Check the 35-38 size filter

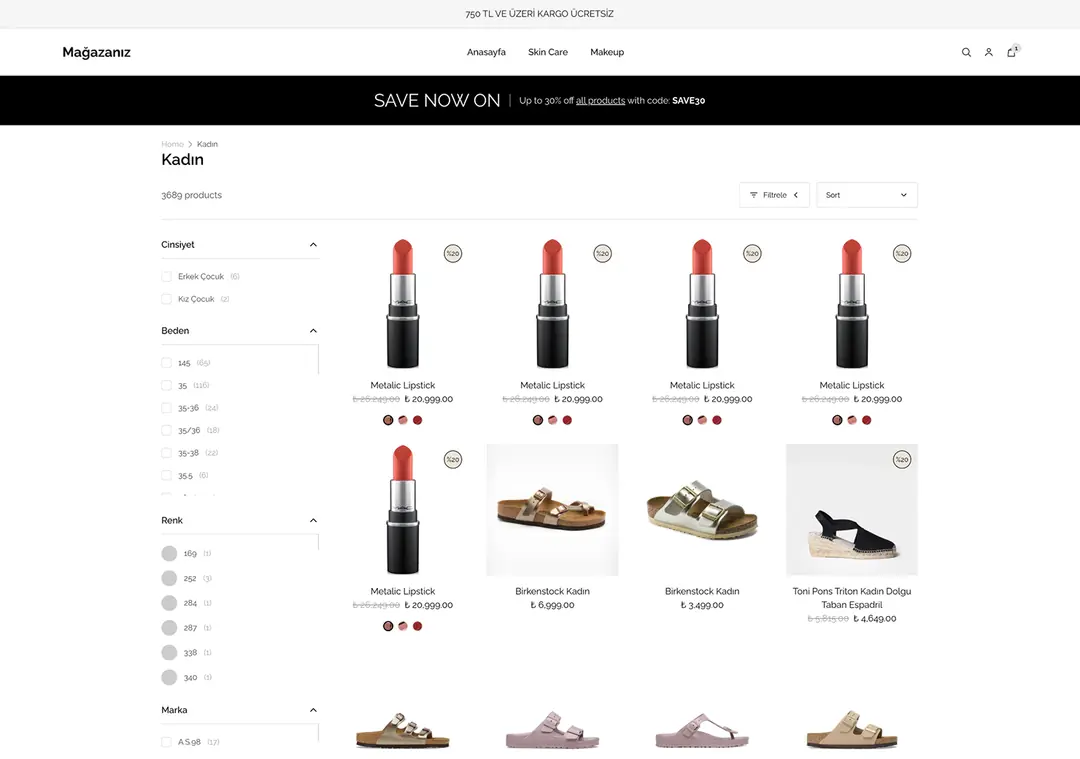166,453
